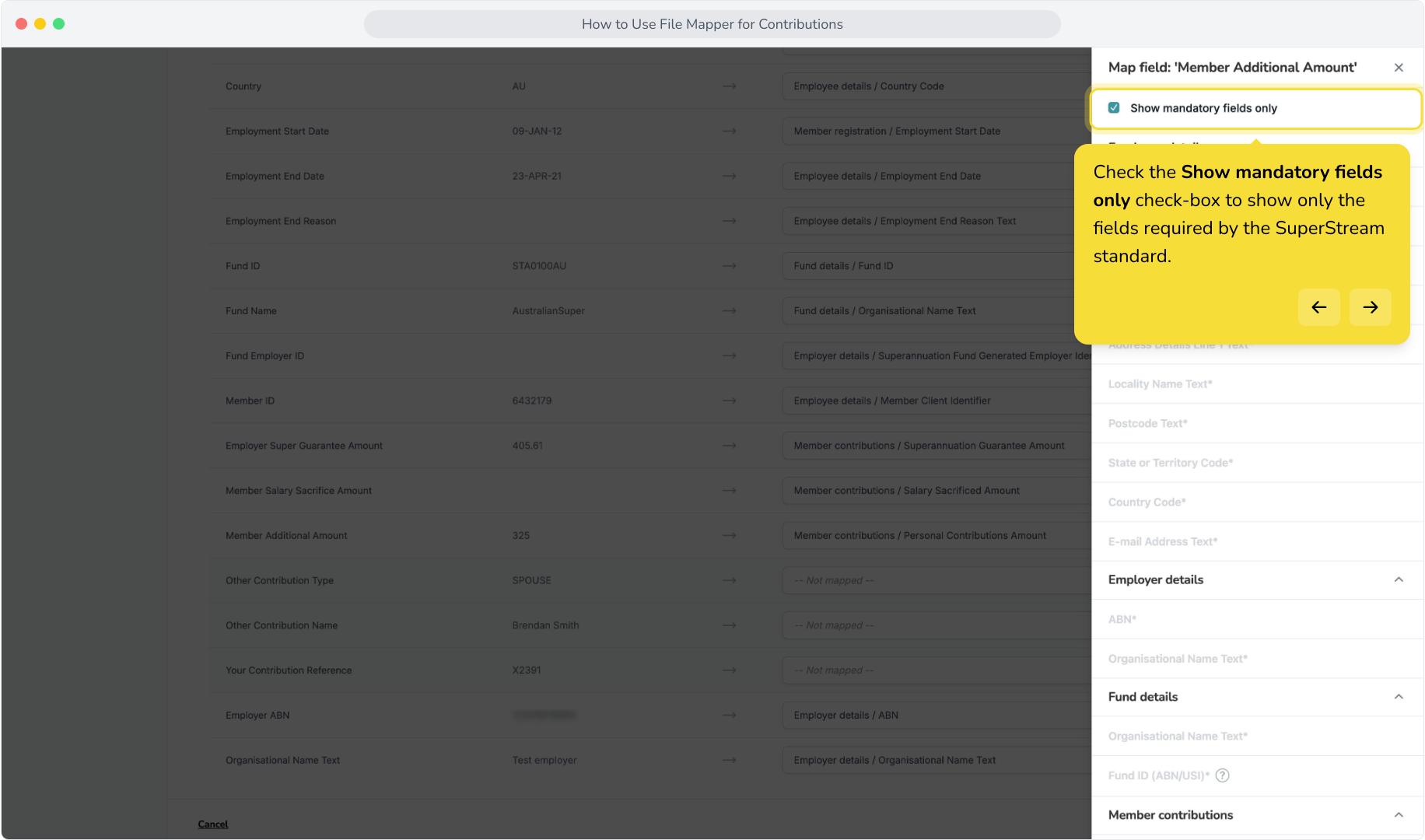Open mapping dropdown for Employment Start Date
Screen dimensions: 1425x840
[x=937, y=131]
